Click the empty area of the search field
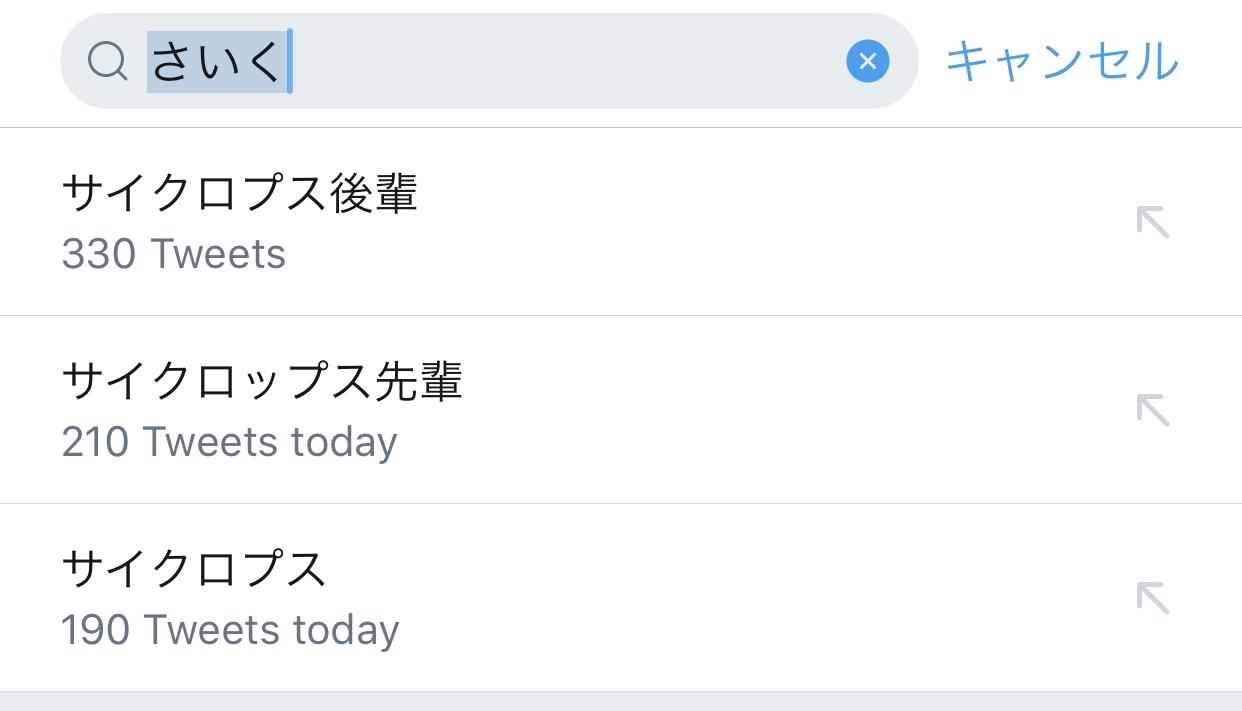The image size is (1242, 711). (560, 62)
